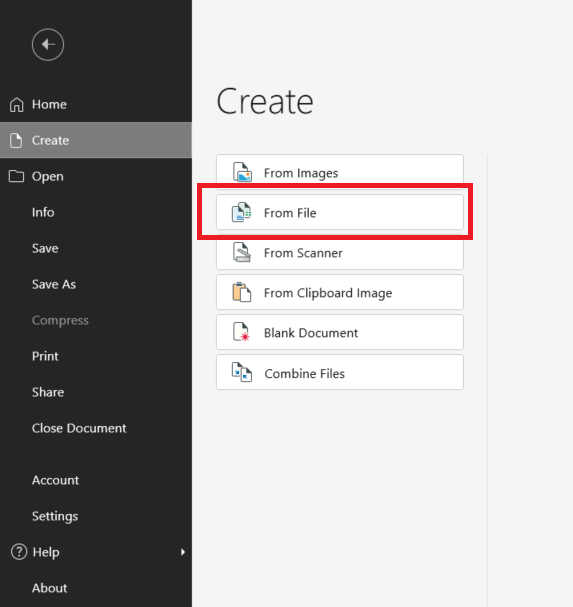
Task: Click the From Clipboard Image clipboard icon
Action: tap(242, 292)
